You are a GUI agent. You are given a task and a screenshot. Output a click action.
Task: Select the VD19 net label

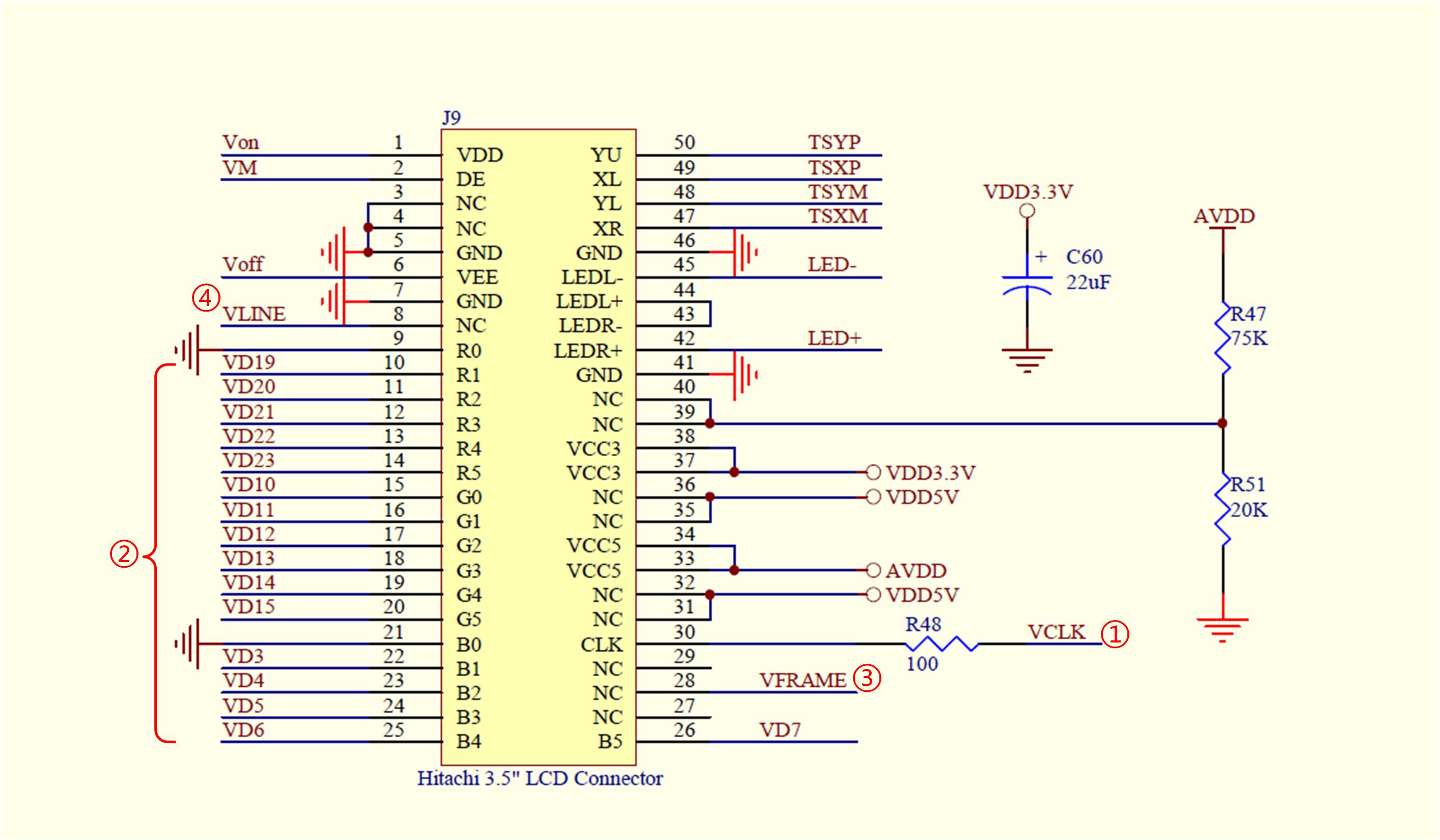(249, 362)
